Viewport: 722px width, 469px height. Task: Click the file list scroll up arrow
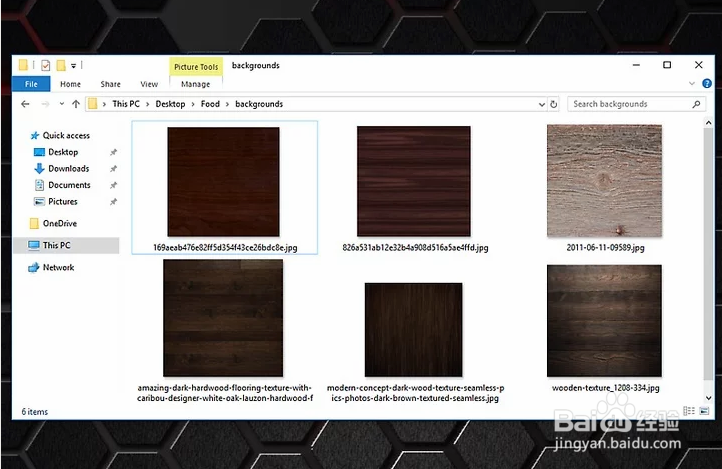click(x=709, y=123)
